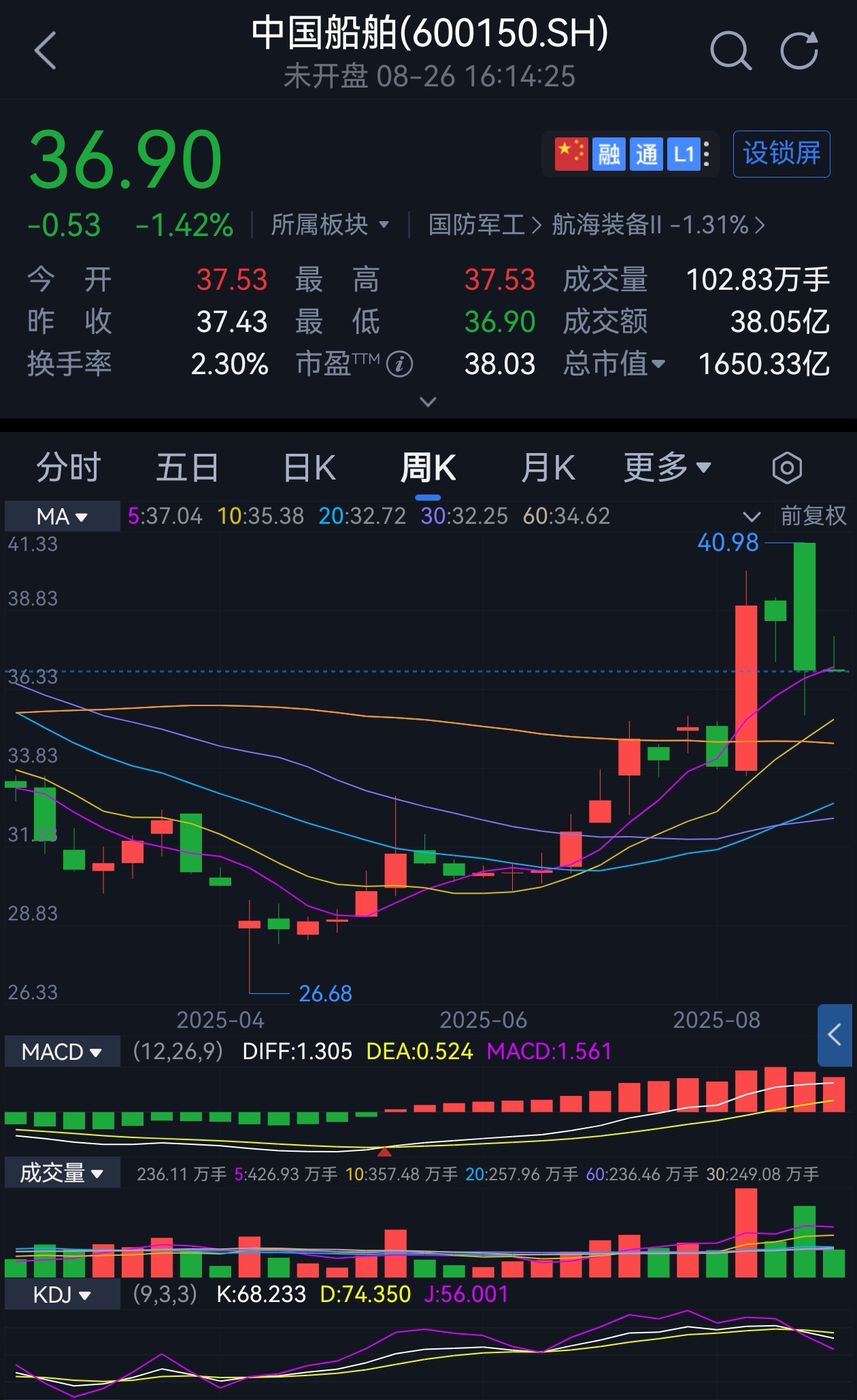Open 所属板块 sector dropdown
Viewport: 857px width, 1400px height.
(x=330, y=224)
